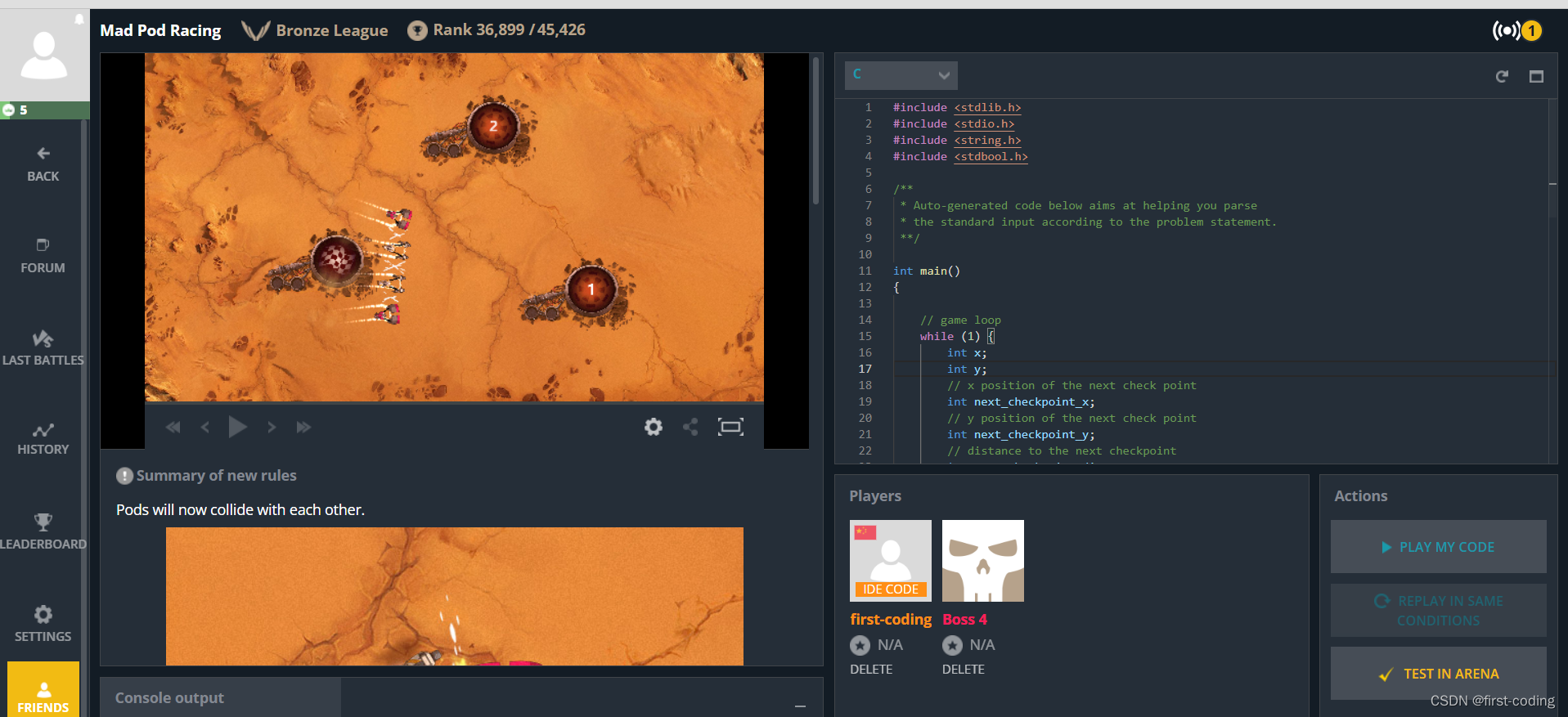Click the Players panel heading

[x=875, y=495]
